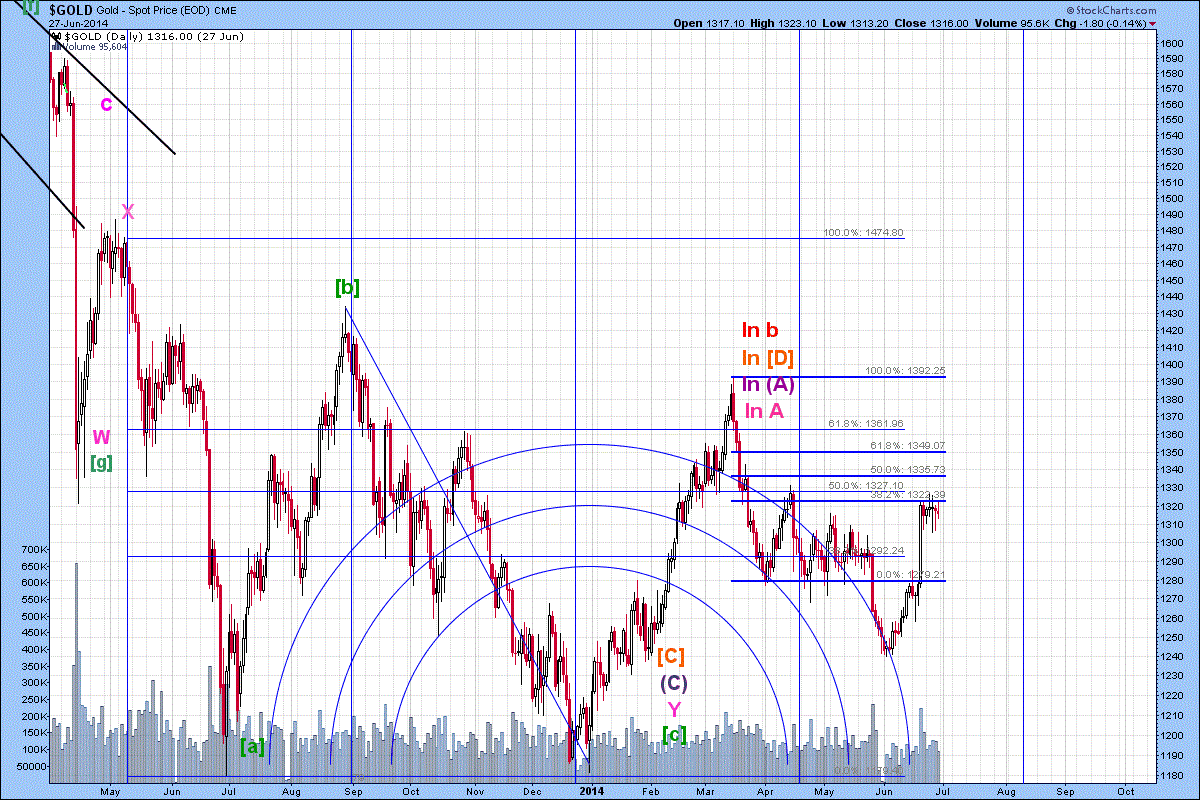
Task: Click the '50.0%: 1327.10' Fibonacci label
Action: coord(866,485)
